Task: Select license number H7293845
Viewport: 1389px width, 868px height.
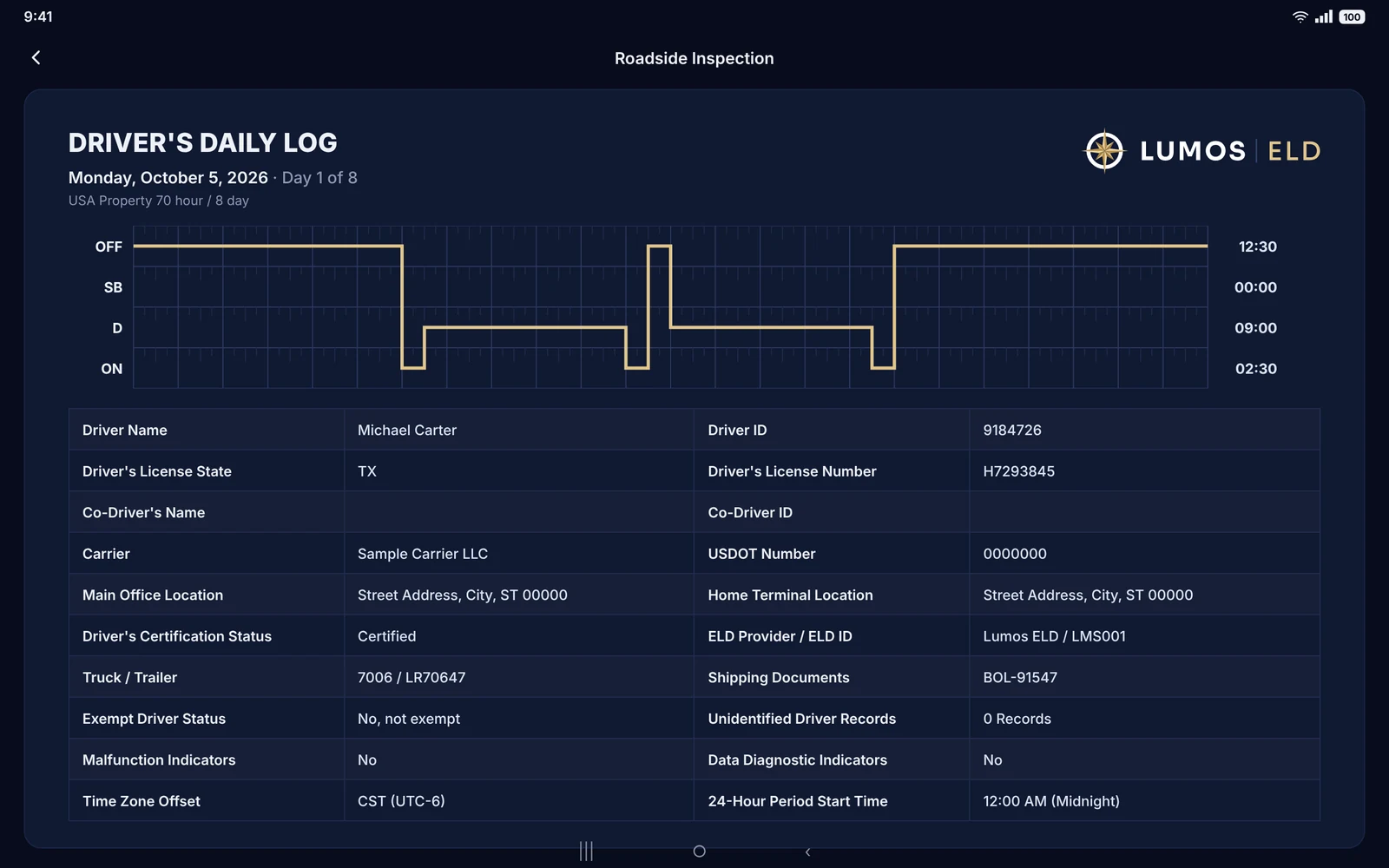Action: click(x=1019, y=471)
